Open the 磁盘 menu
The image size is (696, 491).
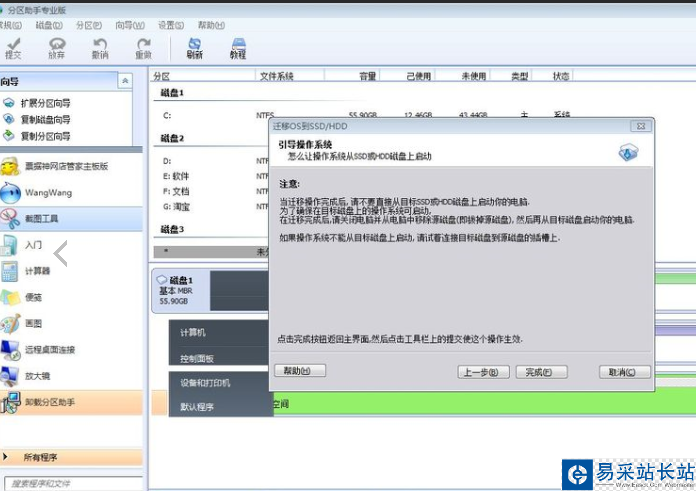click(49, 25)
